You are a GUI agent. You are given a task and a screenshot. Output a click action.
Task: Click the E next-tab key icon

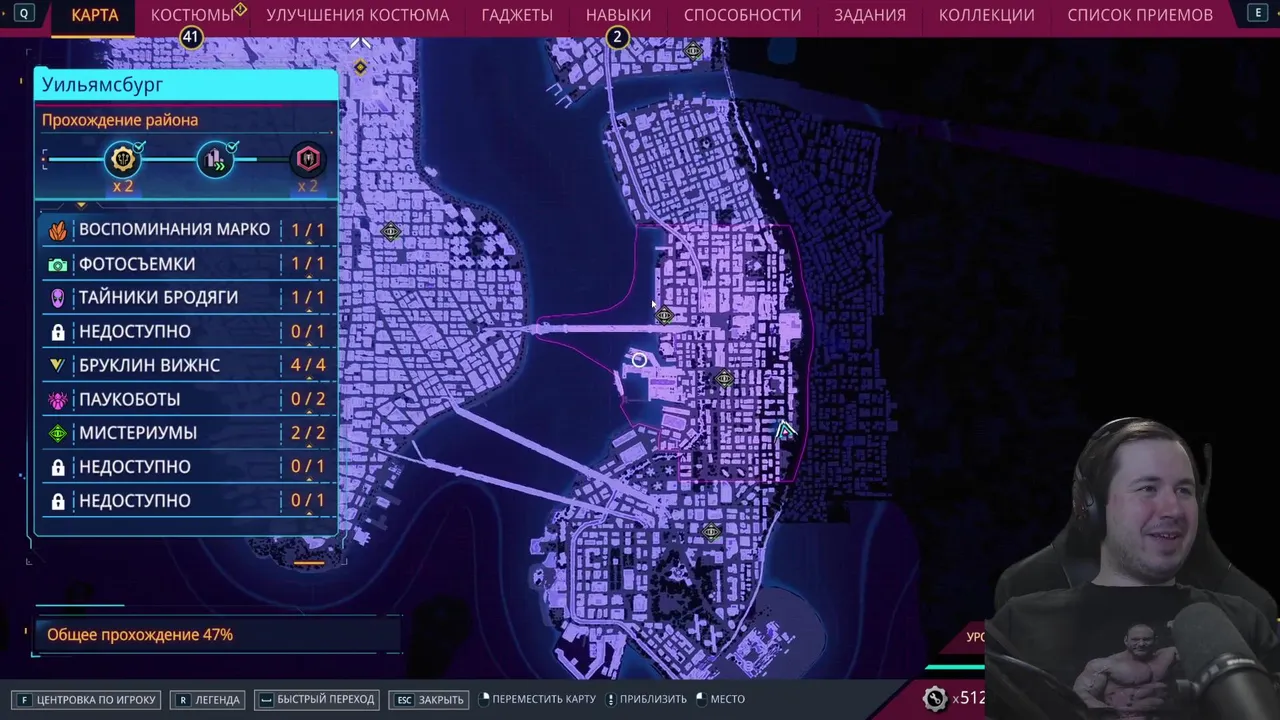click(1257, 13)
